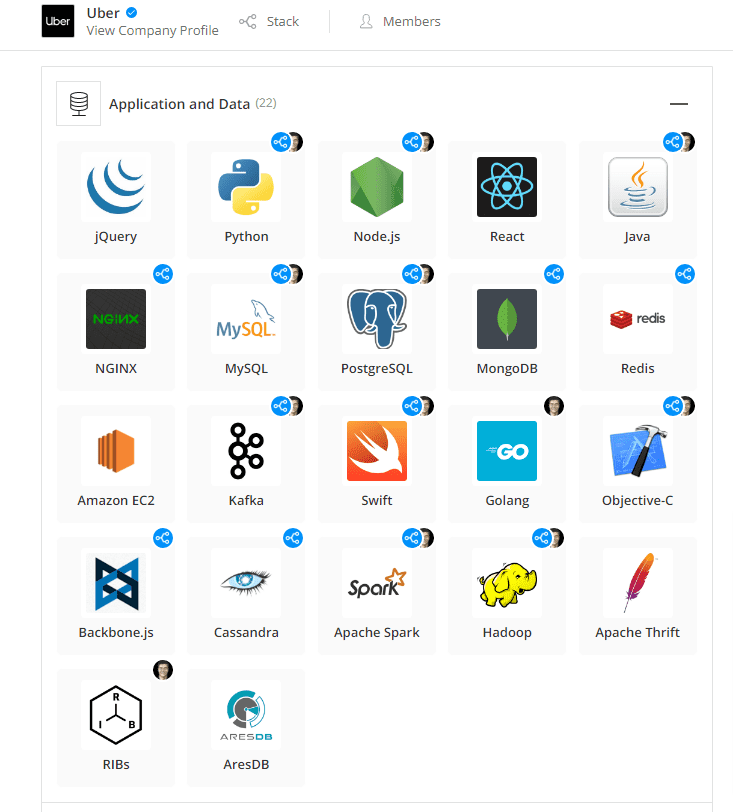The height and width of the screenshot is (812, 733).
Task: Click the share badge on Python card
Action: coord(281,142)
